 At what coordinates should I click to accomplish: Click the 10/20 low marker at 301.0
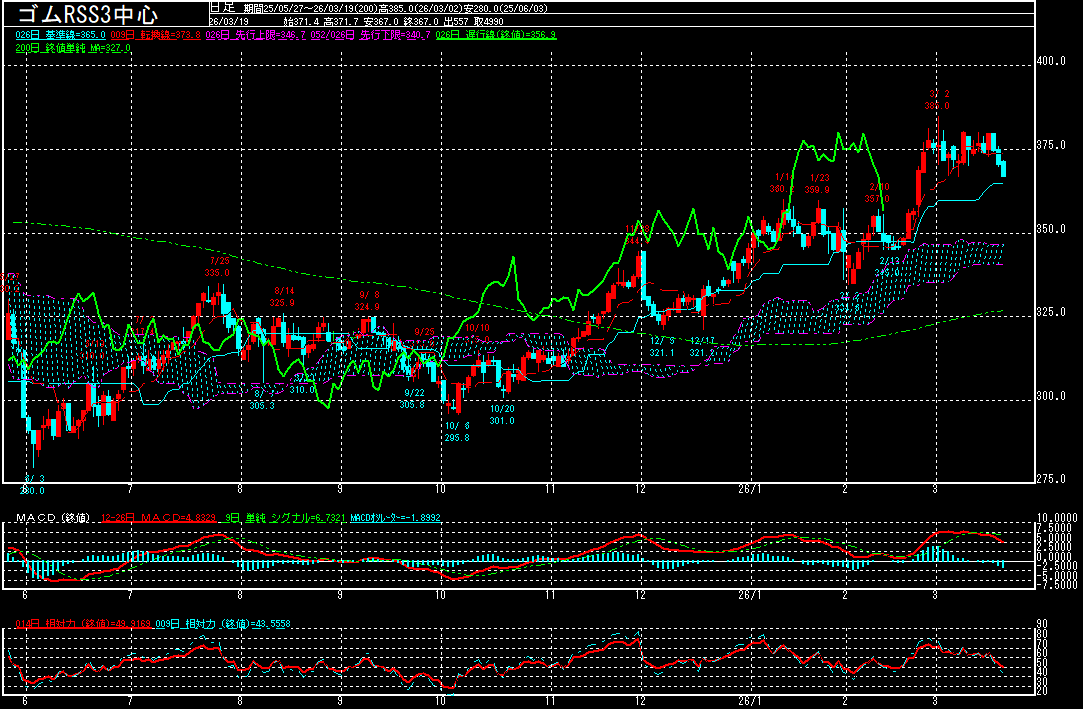(x=502, y=414)
